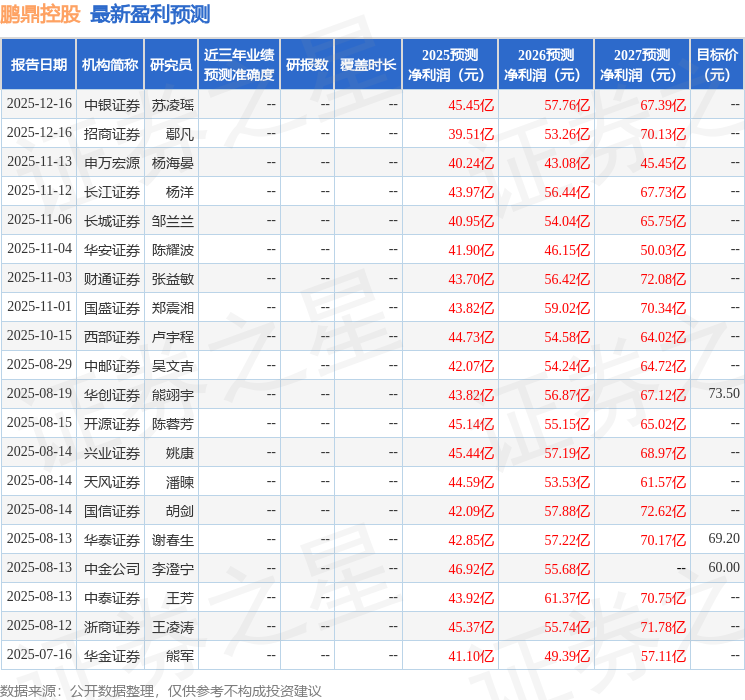Click the 2025预测净利润 column header
Viewport: 745px width, 700px height.
click(x=450, y=65)
